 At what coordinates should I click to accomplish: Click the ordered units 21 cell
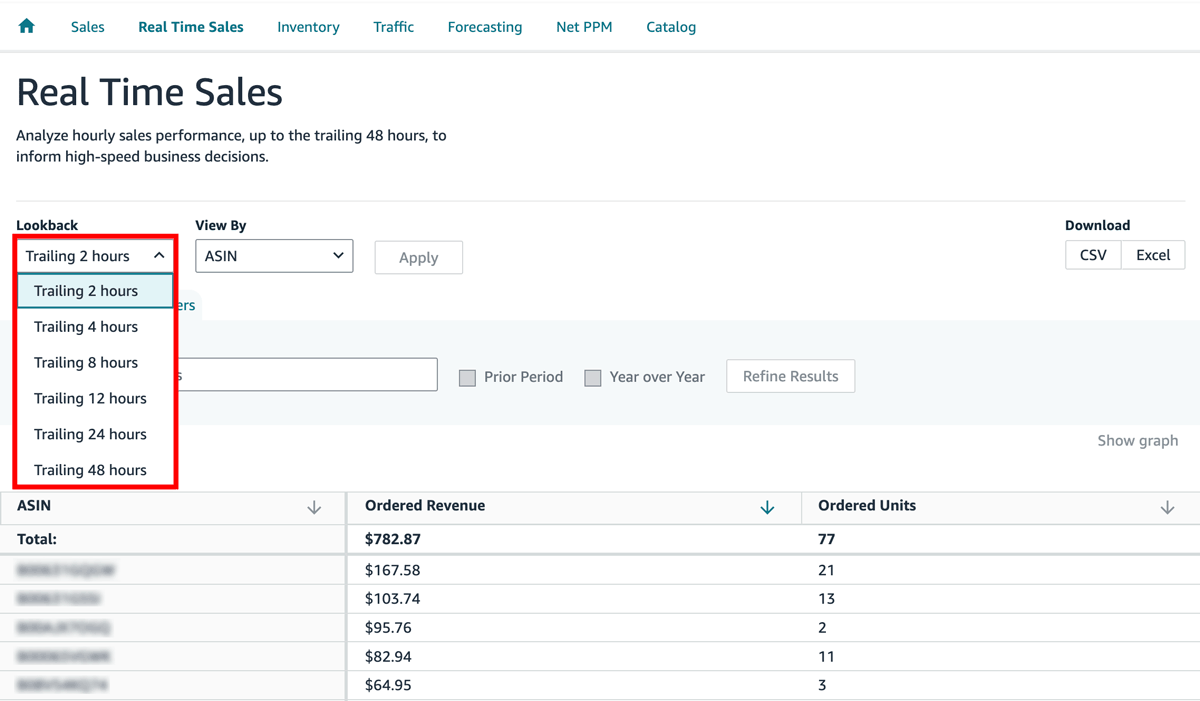(x=1001, y=570)
